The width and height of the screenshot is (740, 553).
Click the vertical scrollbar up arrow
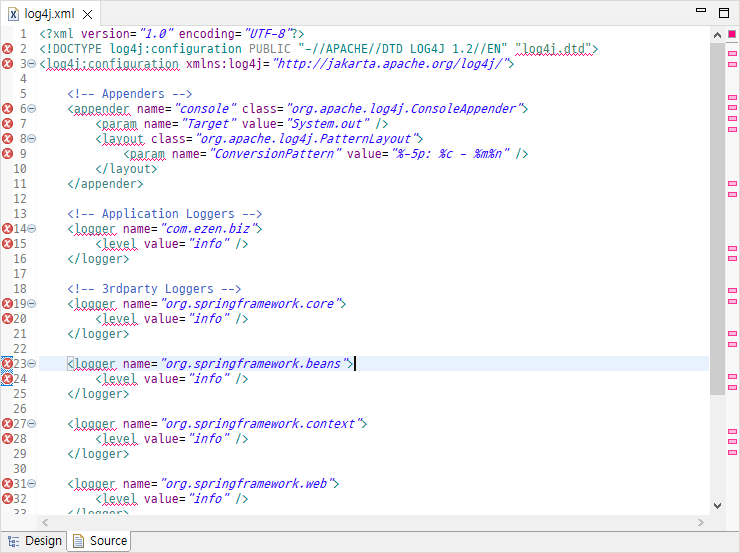[717, 35]
